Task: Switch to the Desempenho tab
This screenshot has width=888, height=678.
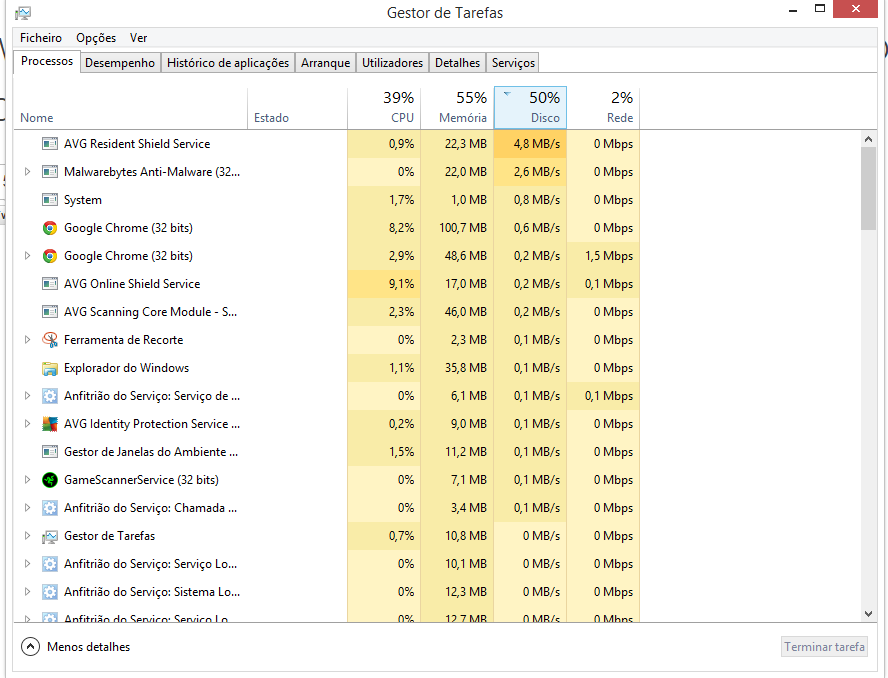Action: pos(120,63)
